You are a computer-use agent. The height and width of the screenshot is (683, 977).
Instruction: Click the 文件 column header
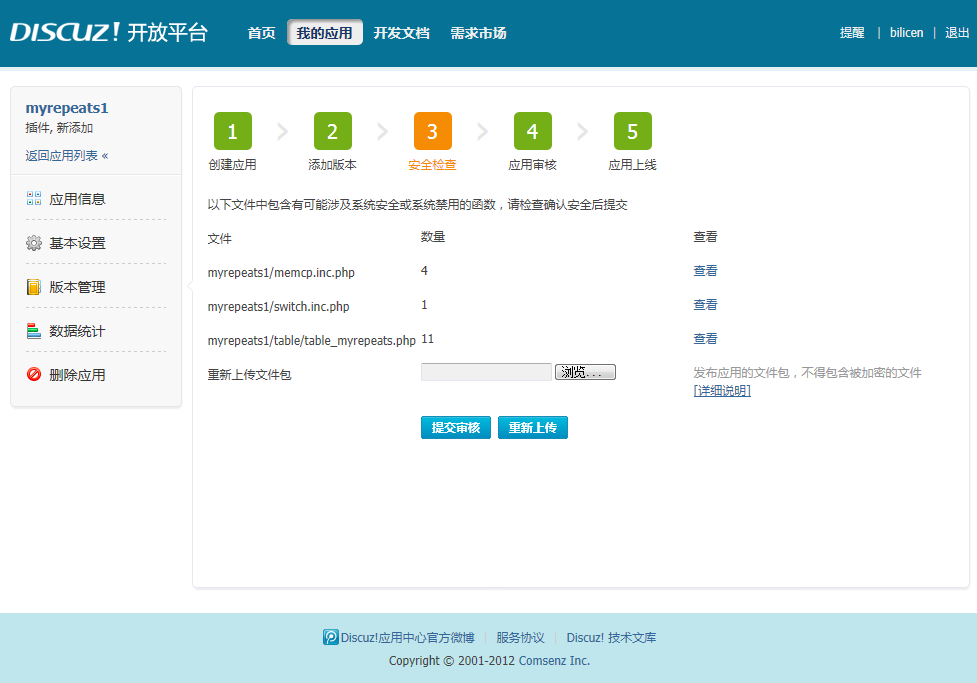[219, 239]
